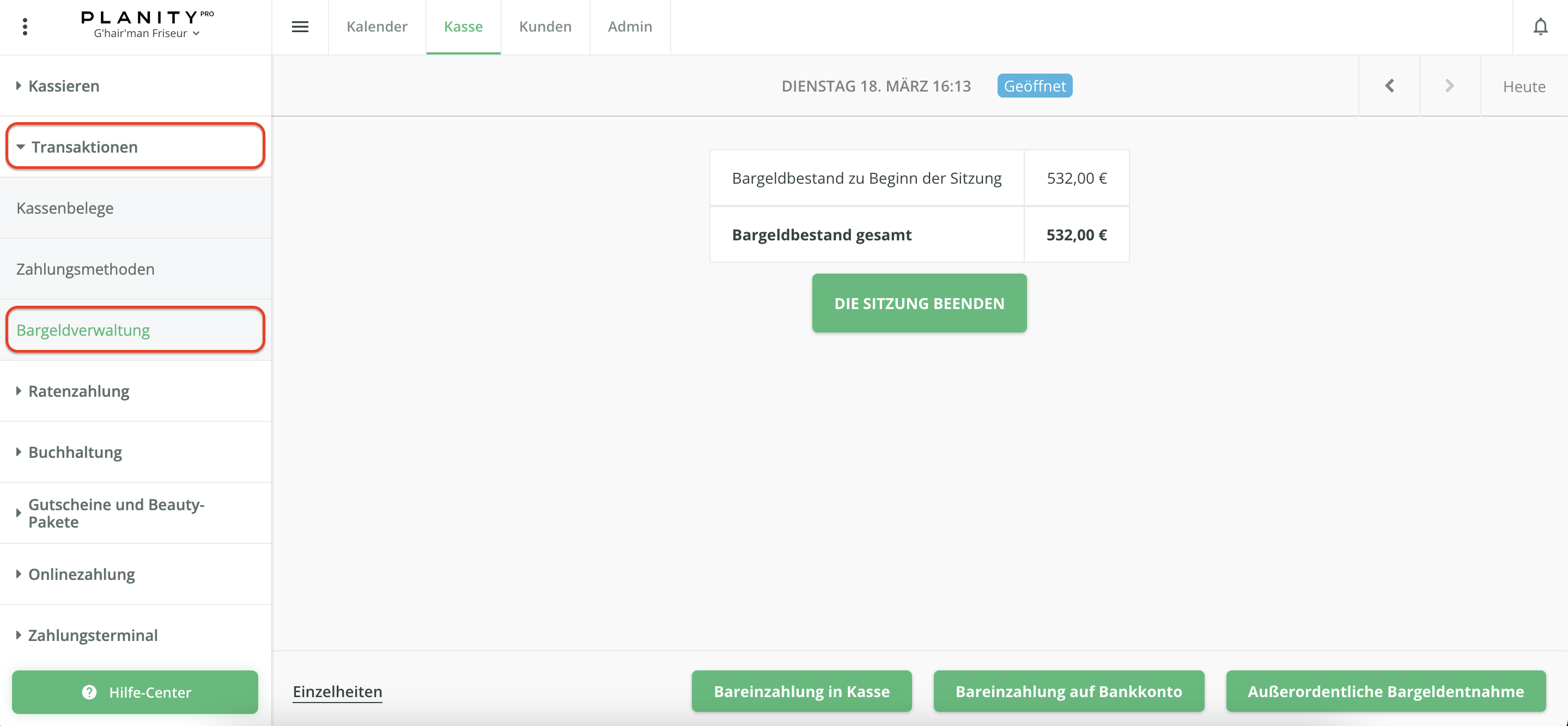Go to previous day arrow
The height and width of the screenshot is (726, 1568).
(x=1389, y=86)
